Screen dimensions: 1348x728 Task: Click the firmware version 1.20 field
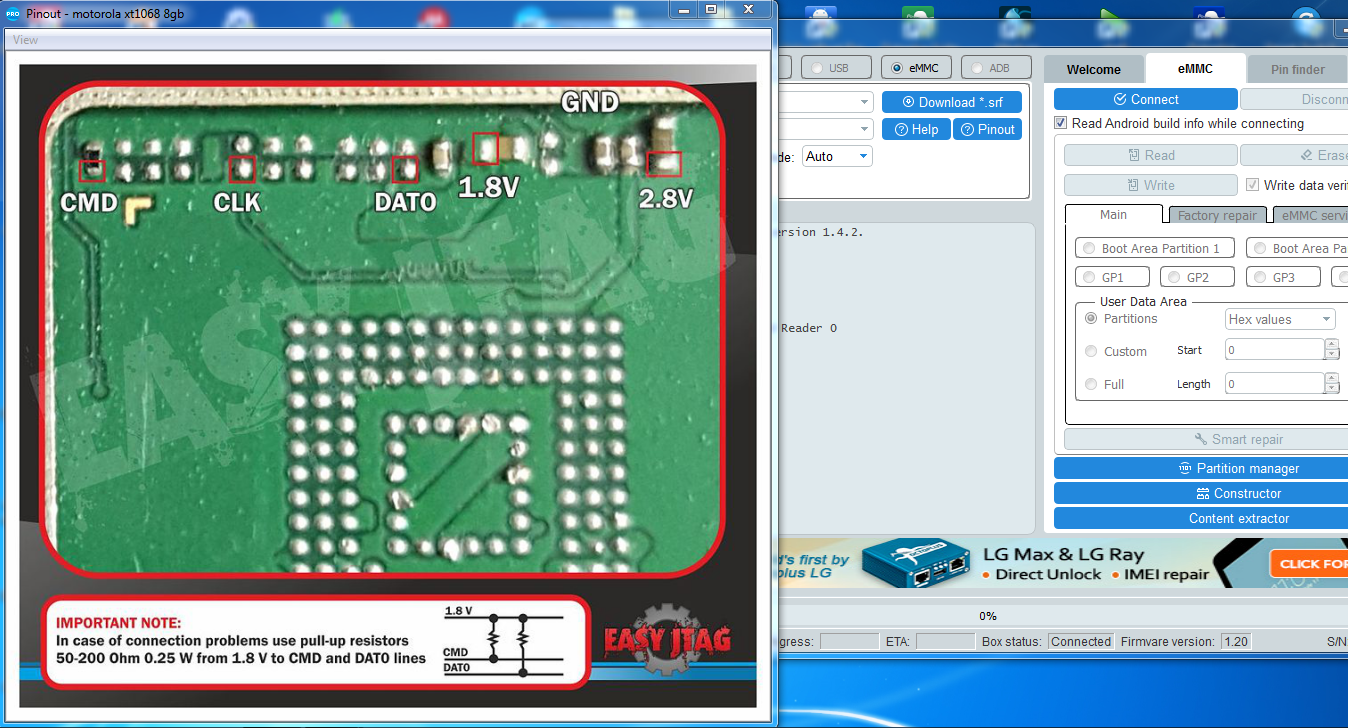pos(1236,642)
